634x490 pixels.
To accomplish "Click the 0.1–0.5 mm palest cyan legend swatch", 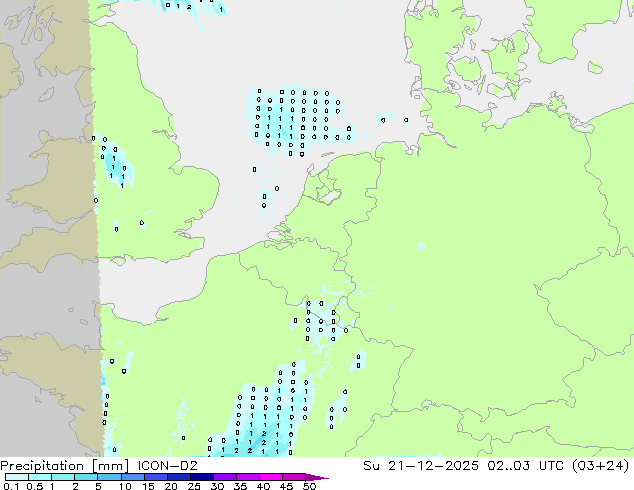I will [x=17, y=477].
